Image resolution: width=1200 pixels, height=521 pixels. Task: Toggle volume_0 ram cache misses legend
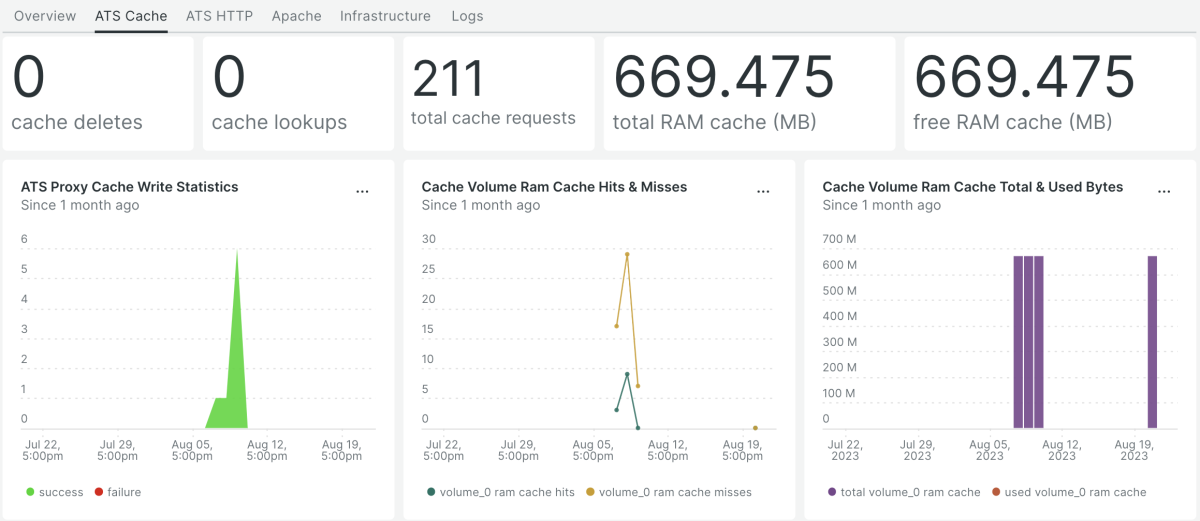(668, 492)
